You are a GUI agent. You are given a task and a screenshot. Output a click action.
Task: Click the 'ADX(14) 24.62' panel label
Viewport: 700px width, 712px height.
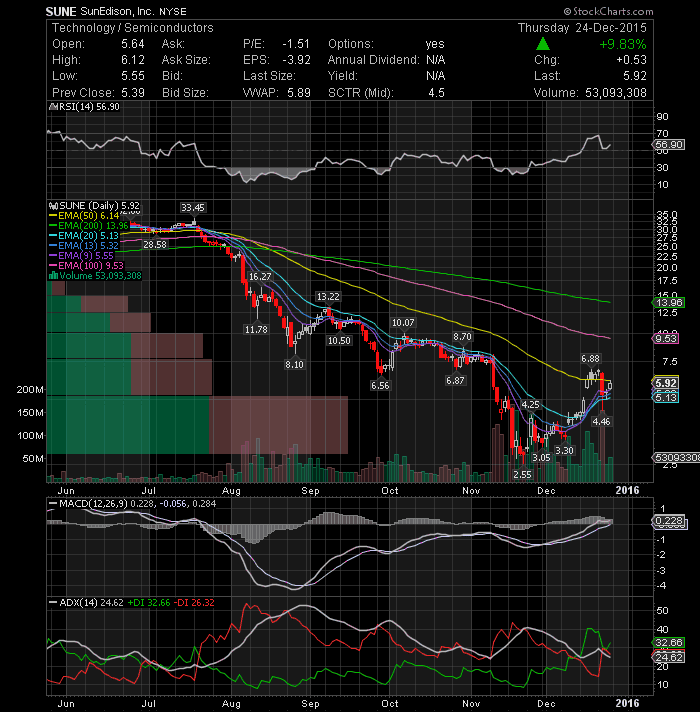click(x=91, y=603)
